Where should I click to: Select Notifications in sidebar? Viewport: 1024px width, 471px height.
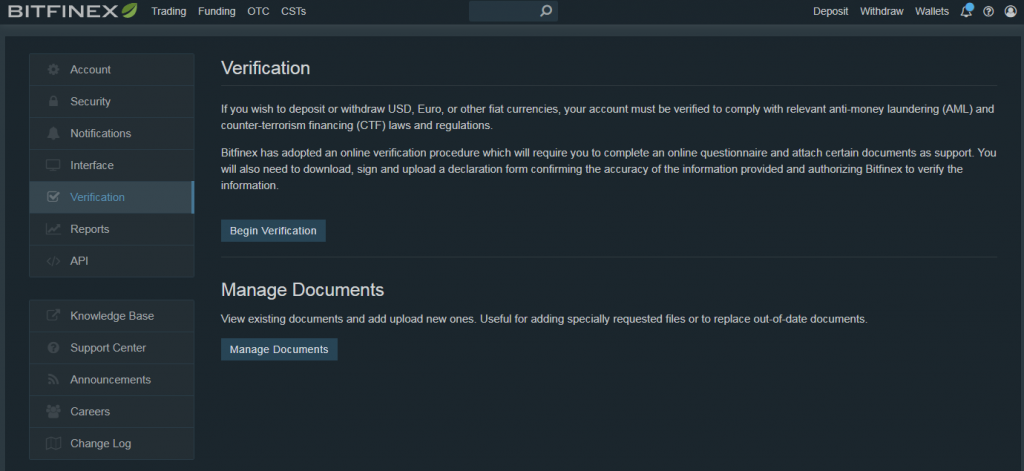112,133
